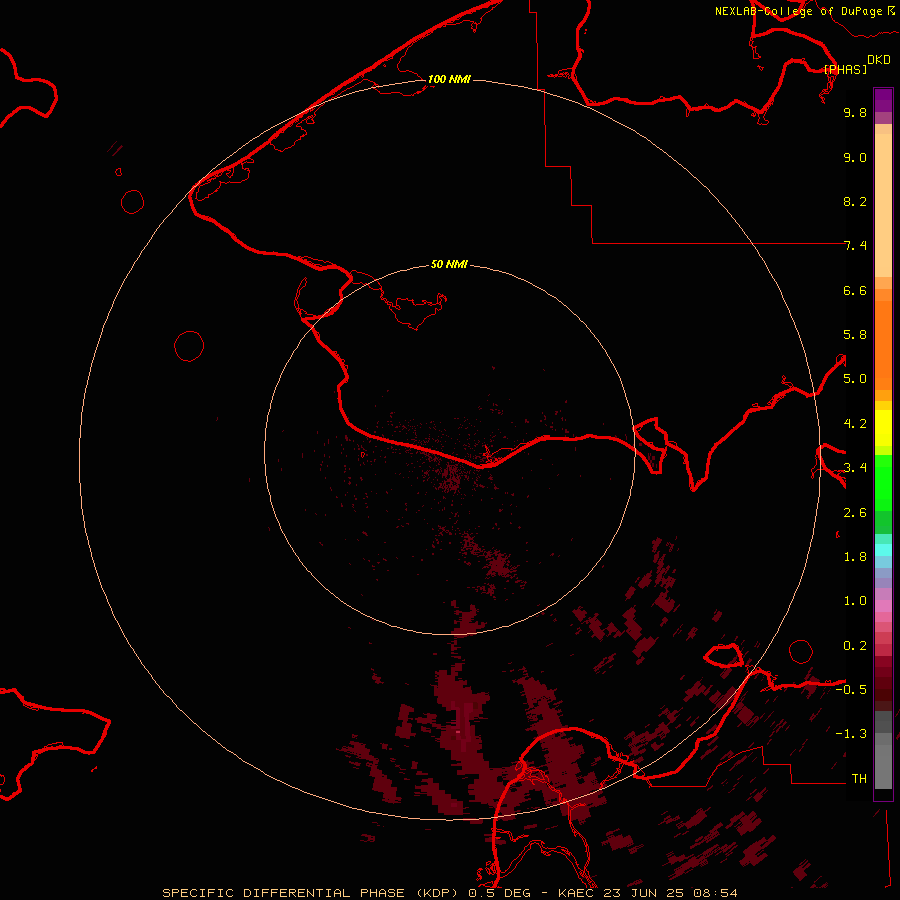
Task: Click the 08:54 timestamp in the caption
Action: tap(715, 893)
